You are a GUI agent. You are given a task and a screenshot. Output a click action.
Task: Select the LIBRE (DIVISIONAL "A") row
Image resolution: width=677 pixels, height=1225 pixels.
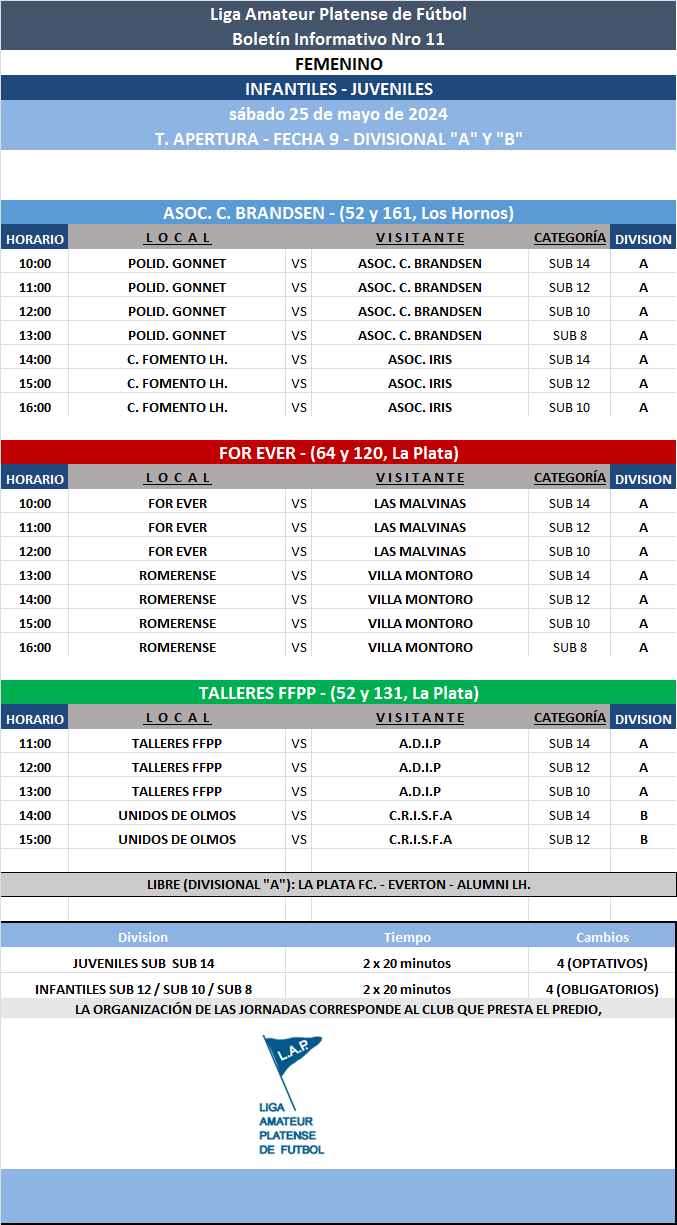[x=338, y=885]
